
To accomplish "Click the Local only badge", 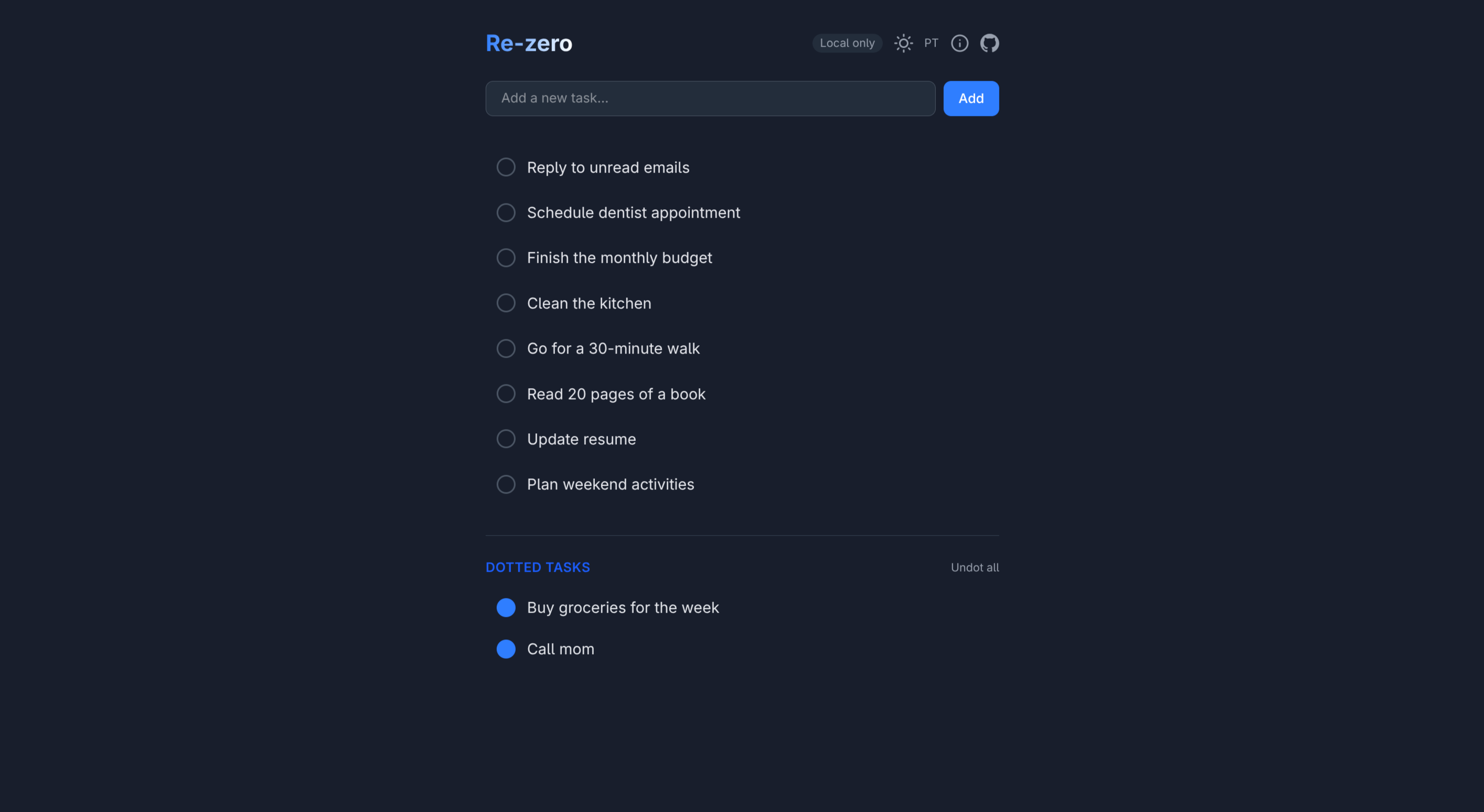I will tap(847, 43).
